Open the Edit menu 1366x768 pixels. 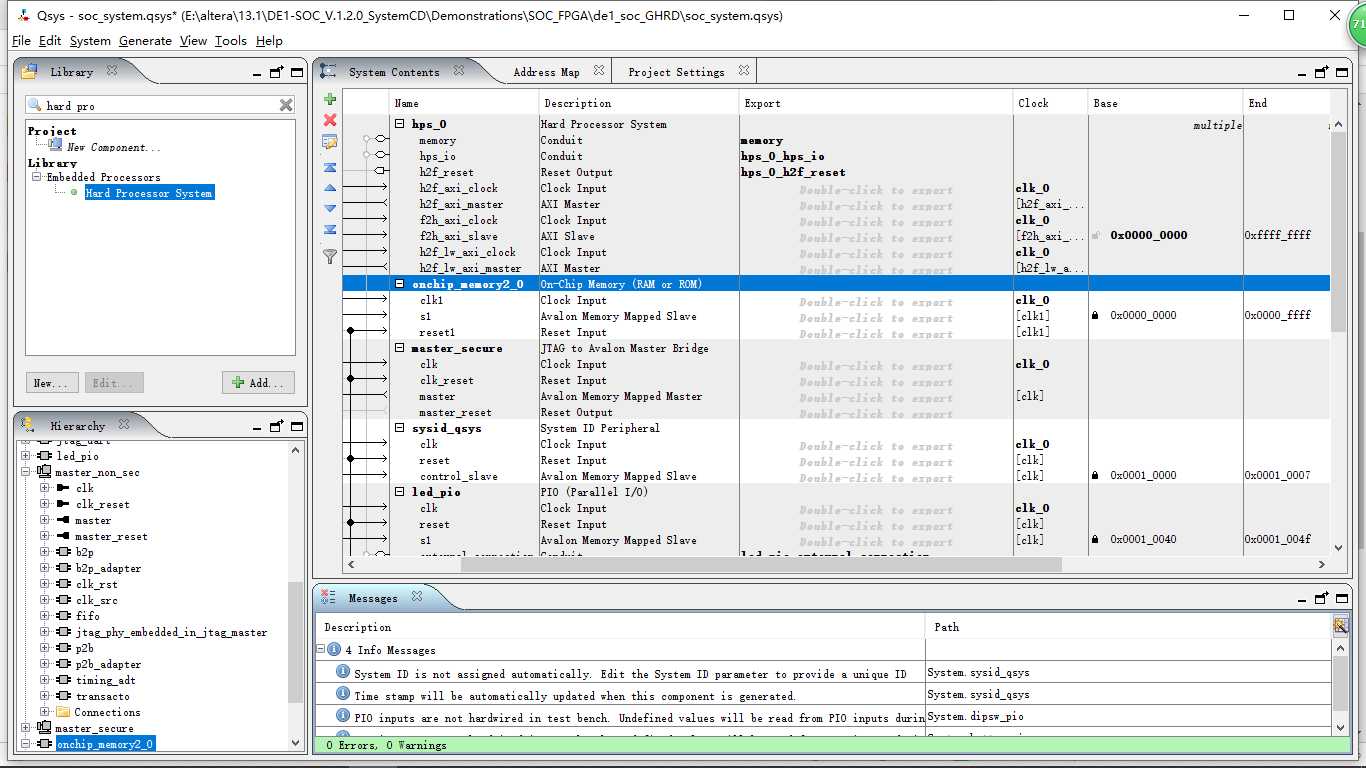click(50, 40)
